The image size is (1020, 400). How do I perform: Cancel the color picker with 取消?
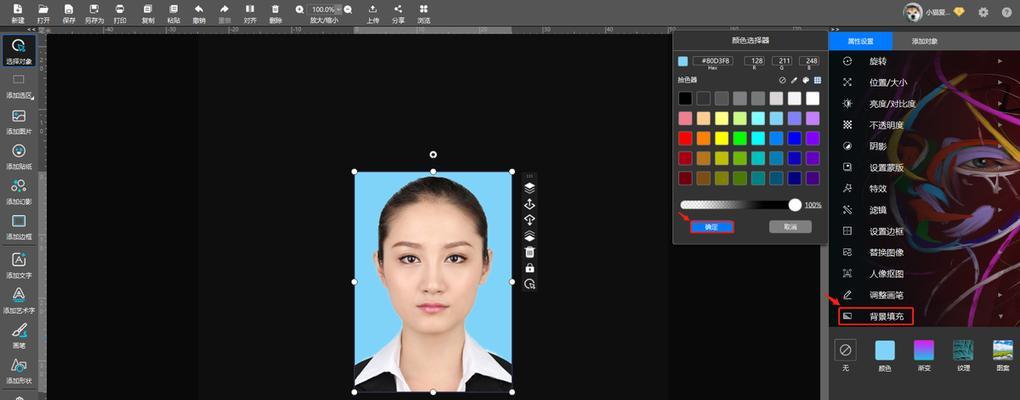pyautogui.click(x=790, y=227)
